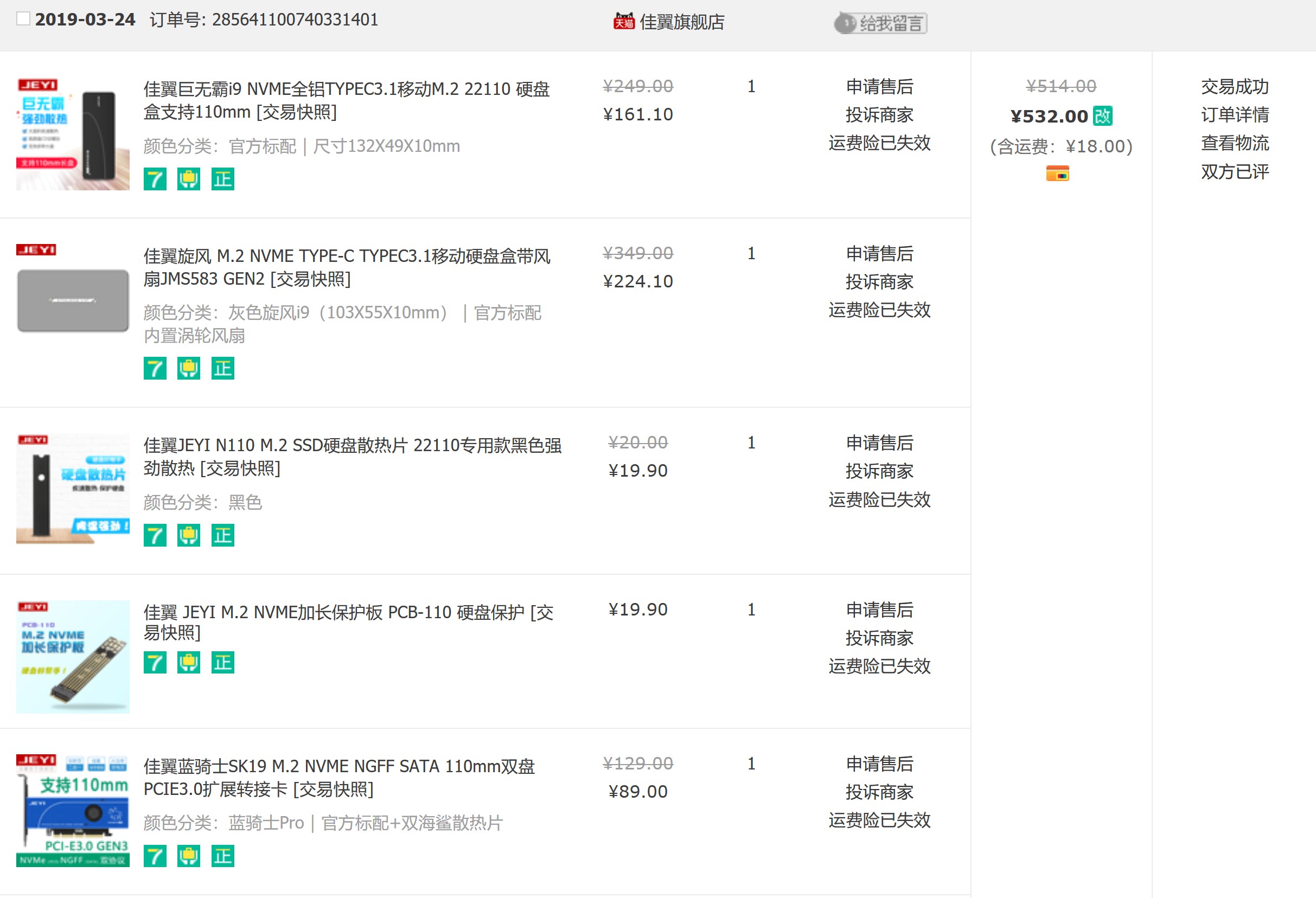Click 投诉商家 for the 旋风 item
The width and height of the screenshot is (1316, 898).
coord(879,282)
